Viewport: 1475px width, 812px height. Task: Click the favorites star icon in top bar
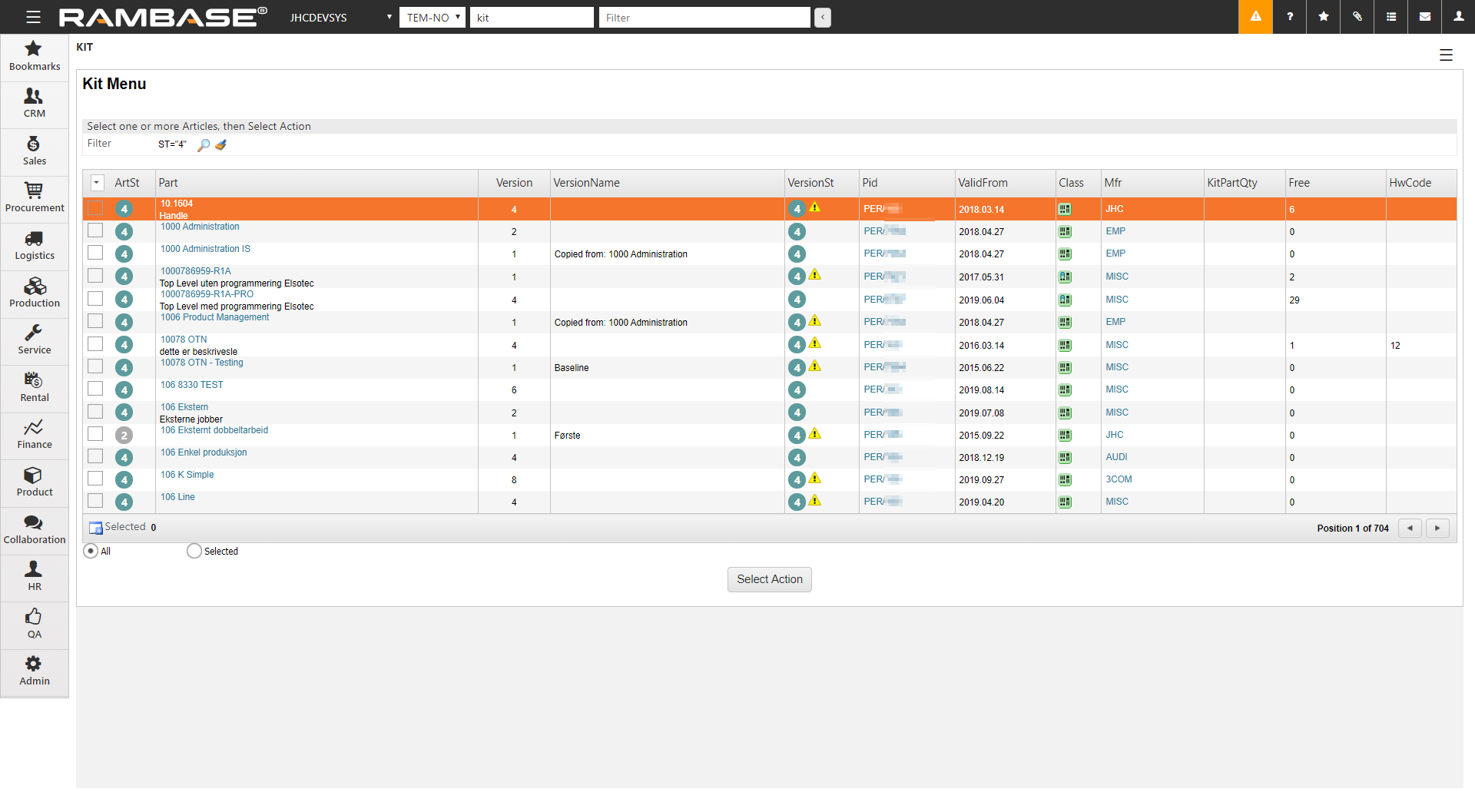1324,17
